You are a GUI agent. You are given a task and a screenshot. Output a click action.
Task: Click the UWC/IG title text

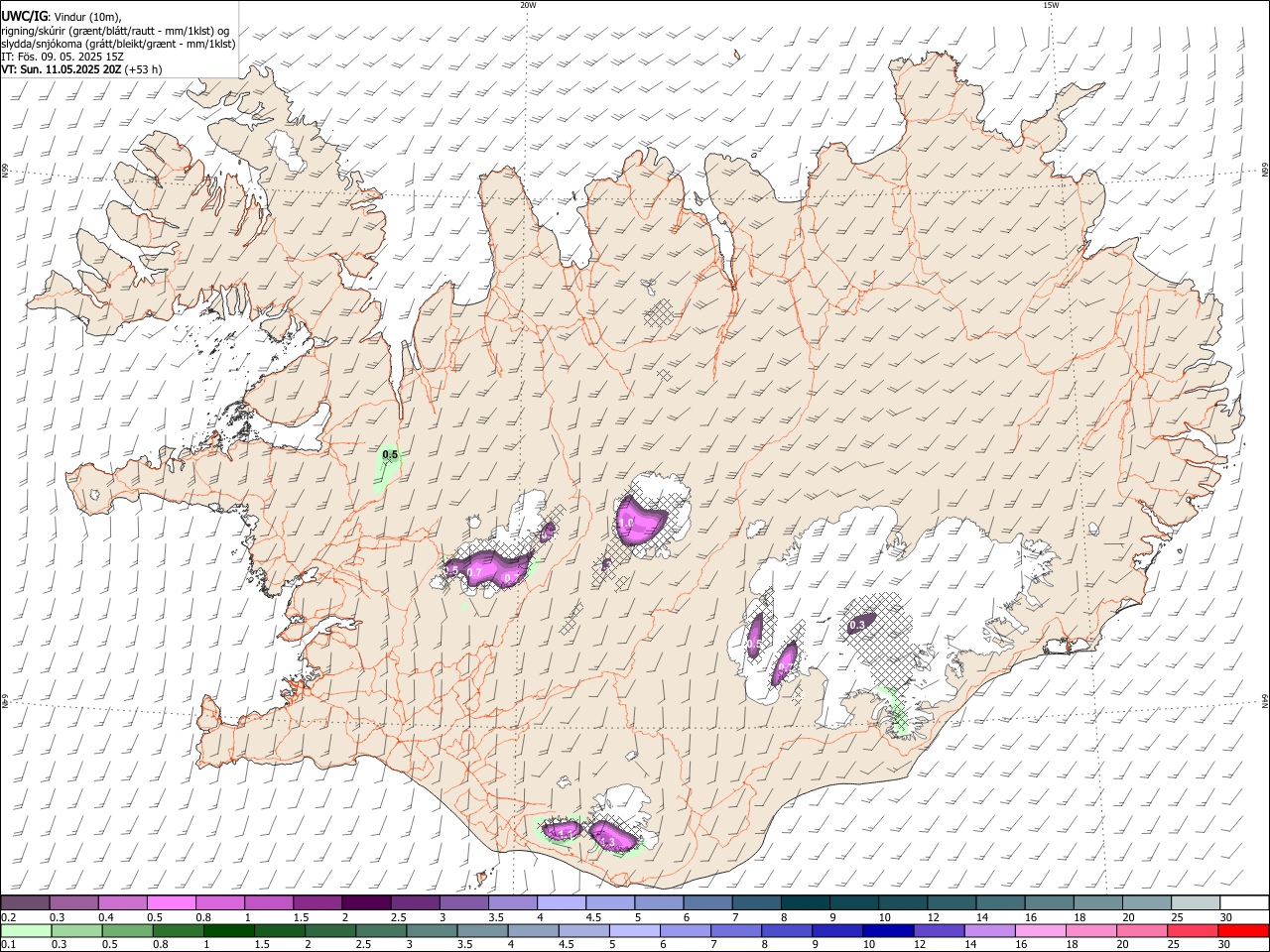click(23, 16)
